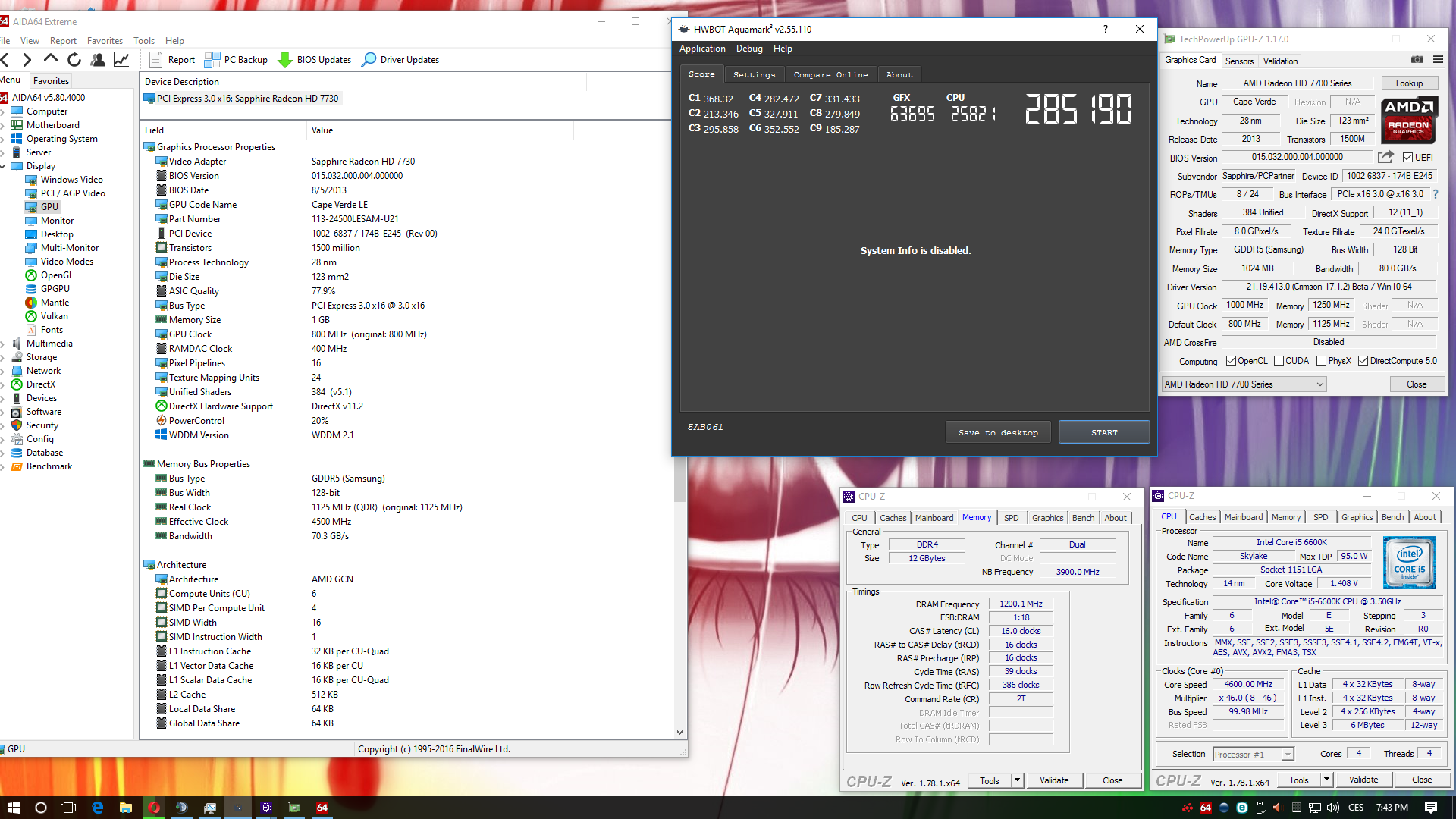Viewport: 1456px width, 819px height.
Task: Open the Debug menu in Aquamark
Action: point(749,49)
